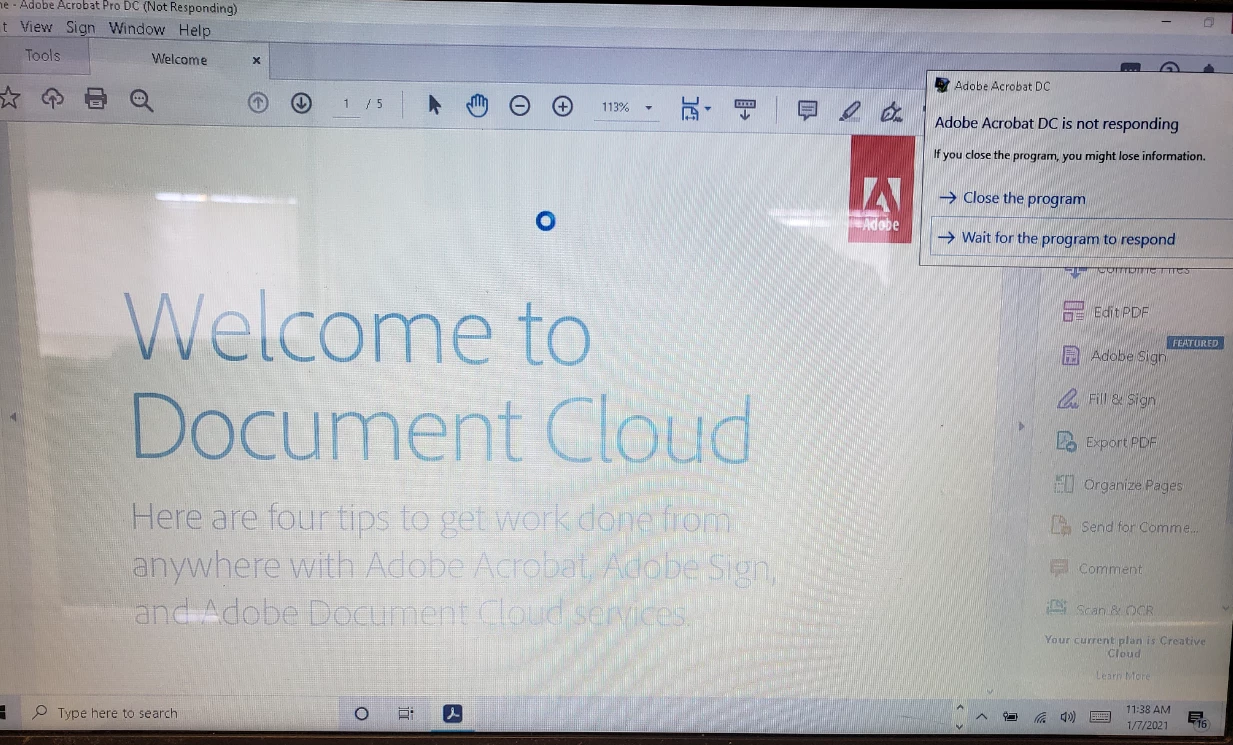This screenshot has height=745, width=1233.
Task: Switch to the Tools tab
Action: (x=43, y=56)
